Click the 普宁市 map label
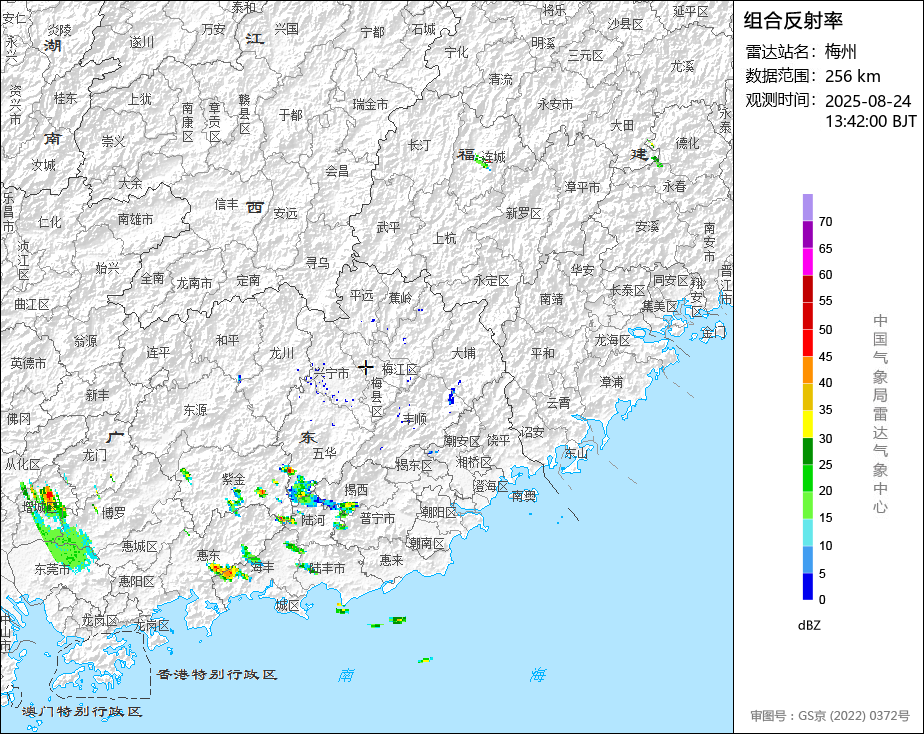 (377, 518)
